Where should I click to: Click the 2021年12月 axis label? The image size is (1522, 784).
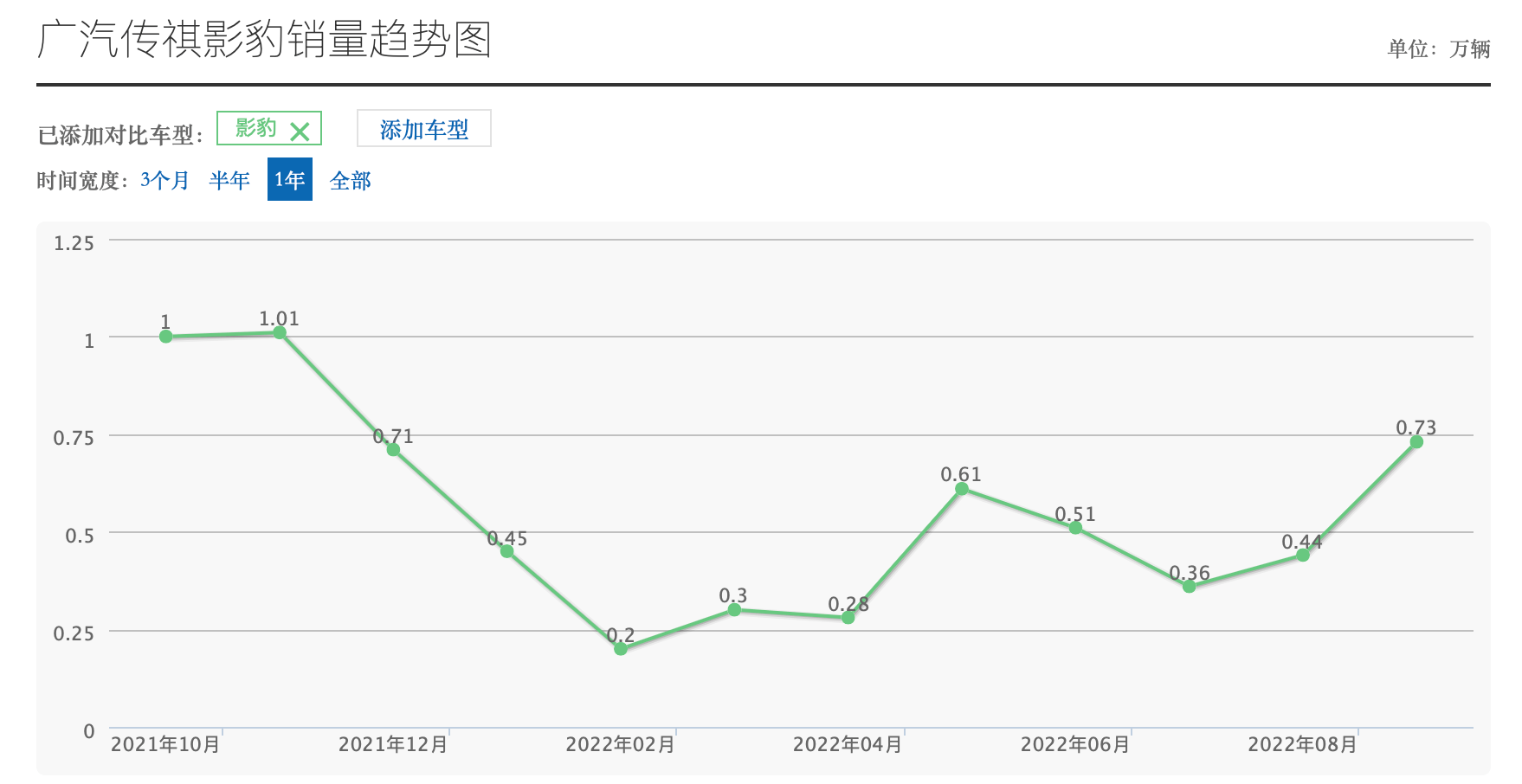(x=393, y=744)
